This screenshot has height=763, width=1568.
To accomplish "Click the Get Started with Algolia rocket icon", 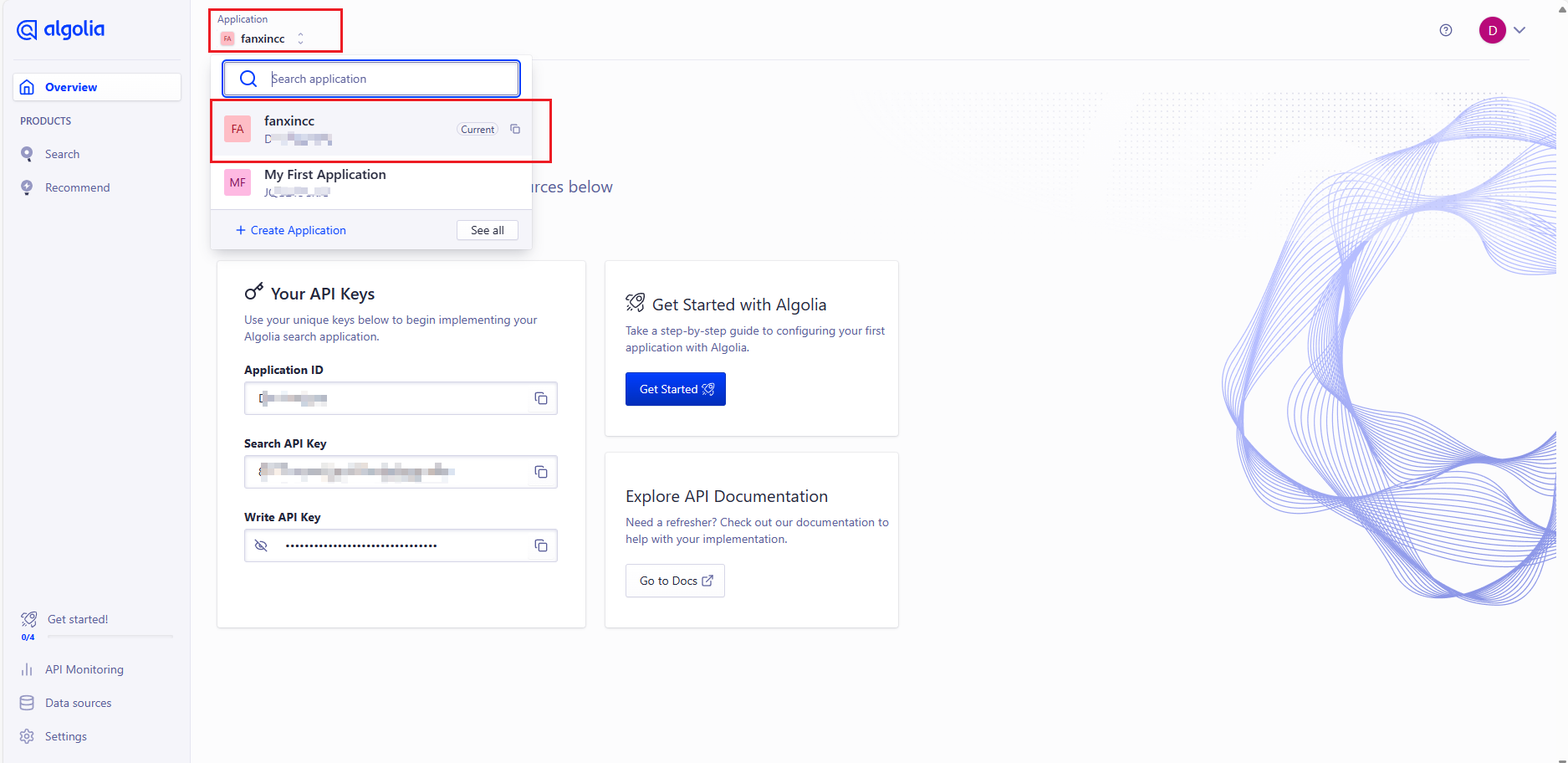I will point(636,302).
